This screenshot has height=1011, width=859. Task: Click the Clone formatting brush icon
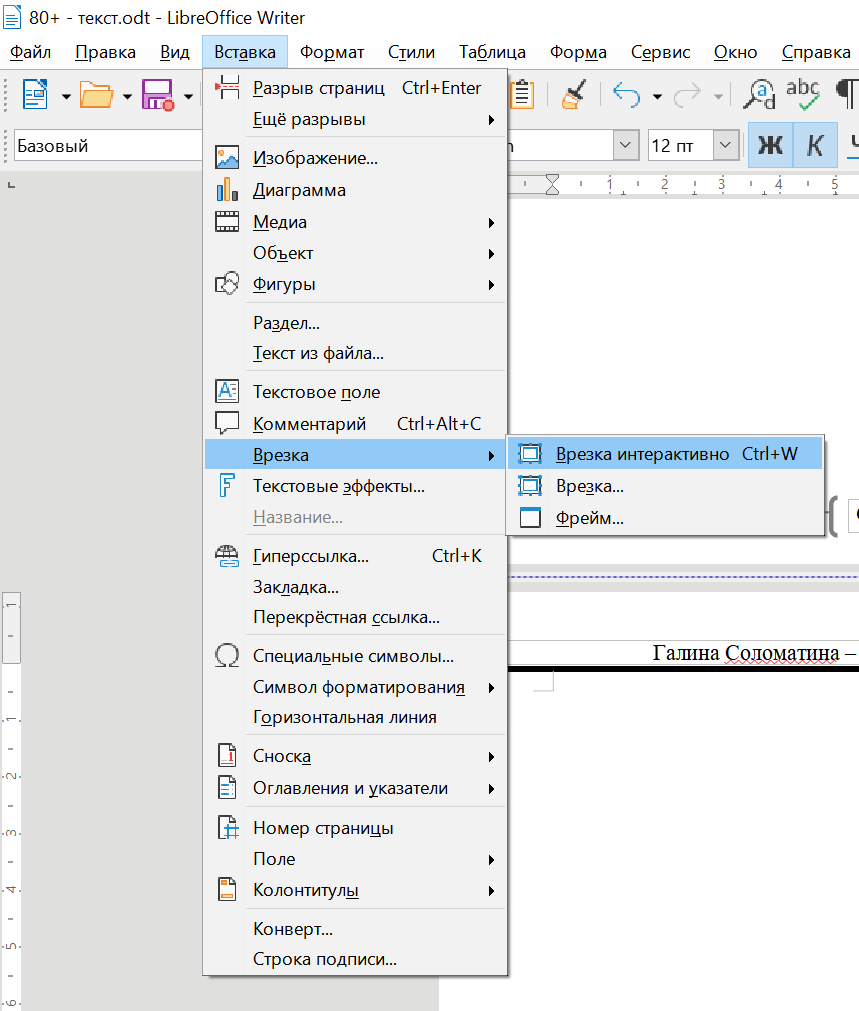[x=573, y=94]
